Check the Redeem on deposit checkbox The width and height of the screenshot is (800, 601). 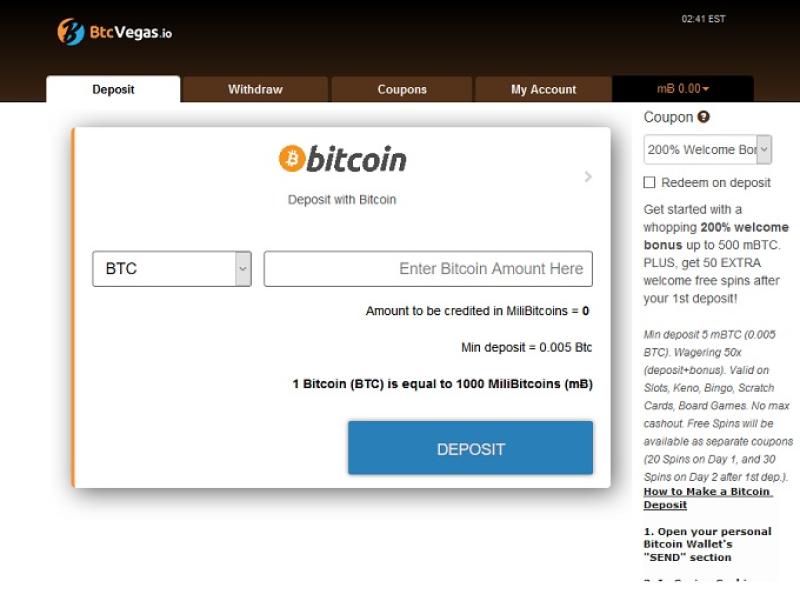(x=649, y=183)
